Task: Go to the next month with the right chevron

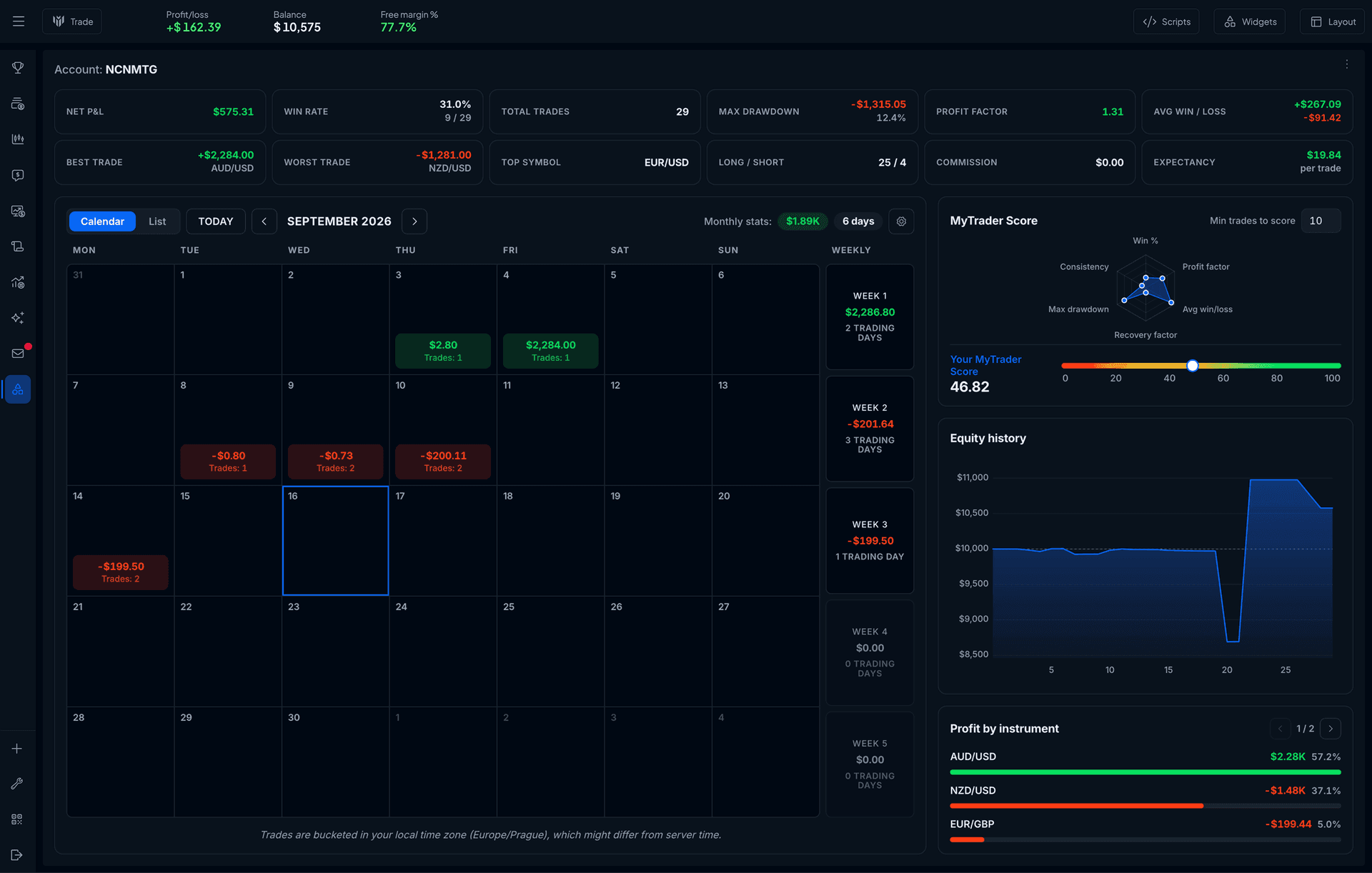Action: (x=414, y=221)
